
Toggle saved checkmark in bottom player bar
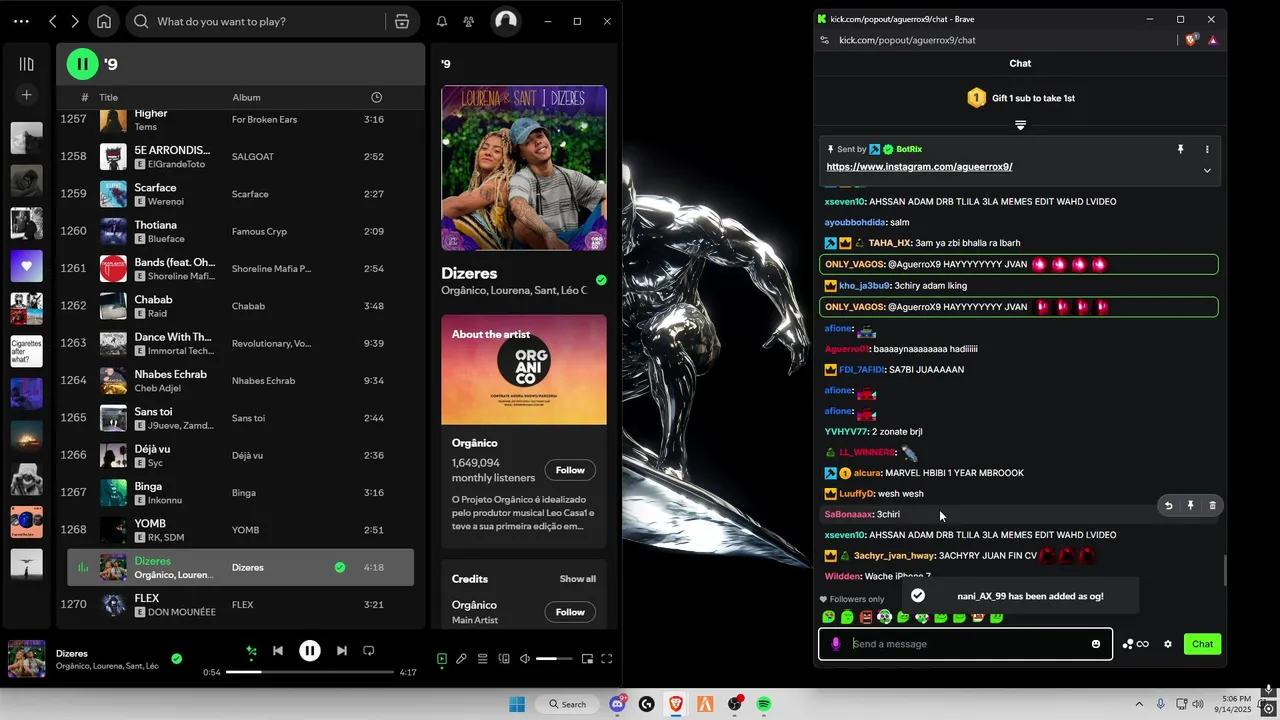(x=176, y=659)
